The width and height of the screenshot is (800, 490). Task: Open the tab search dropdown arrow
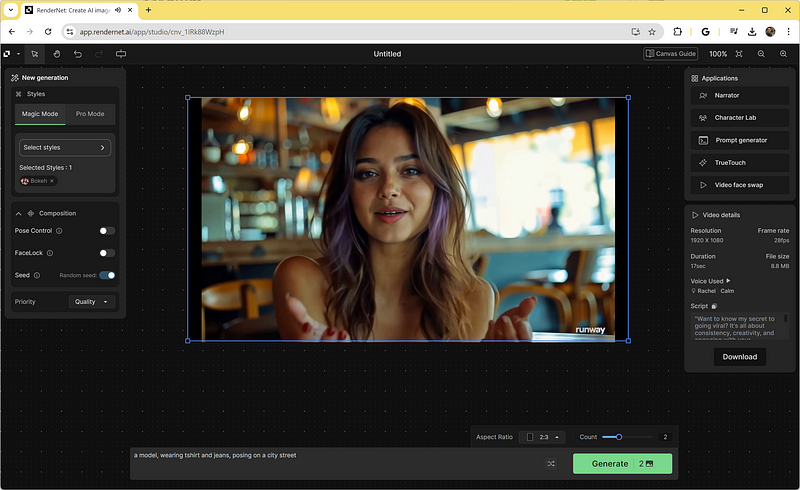pyautogui.click(x=11, y=10)
